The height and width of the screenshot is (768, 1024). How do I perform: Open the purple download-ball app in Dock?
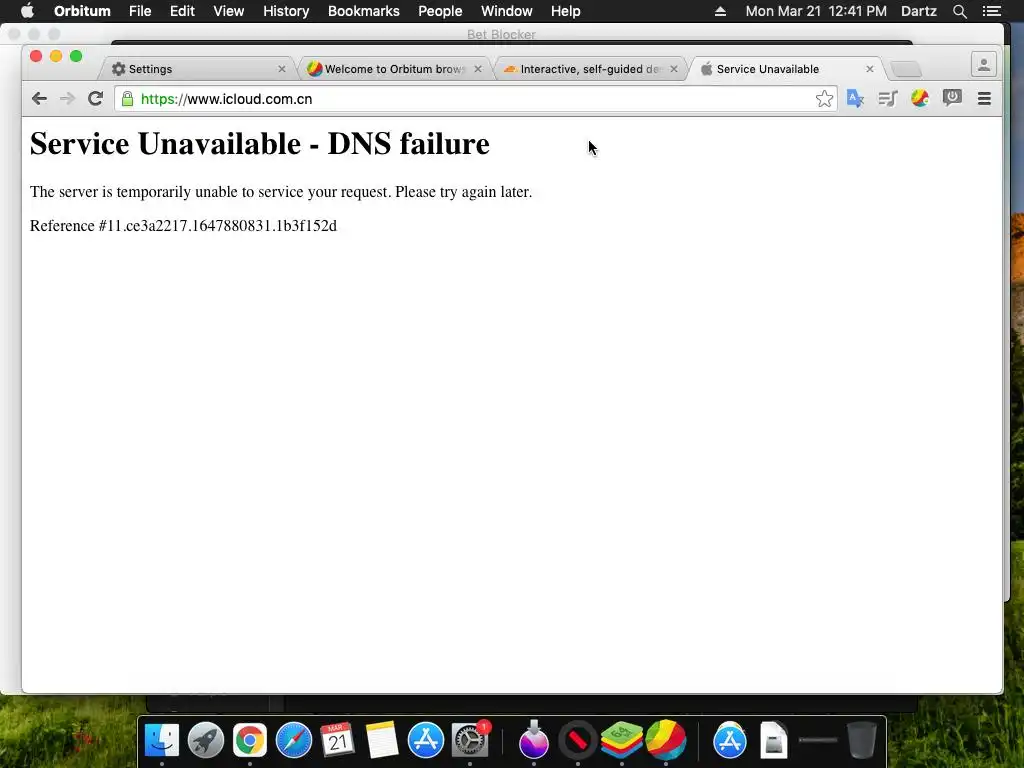tap(534, 741)
